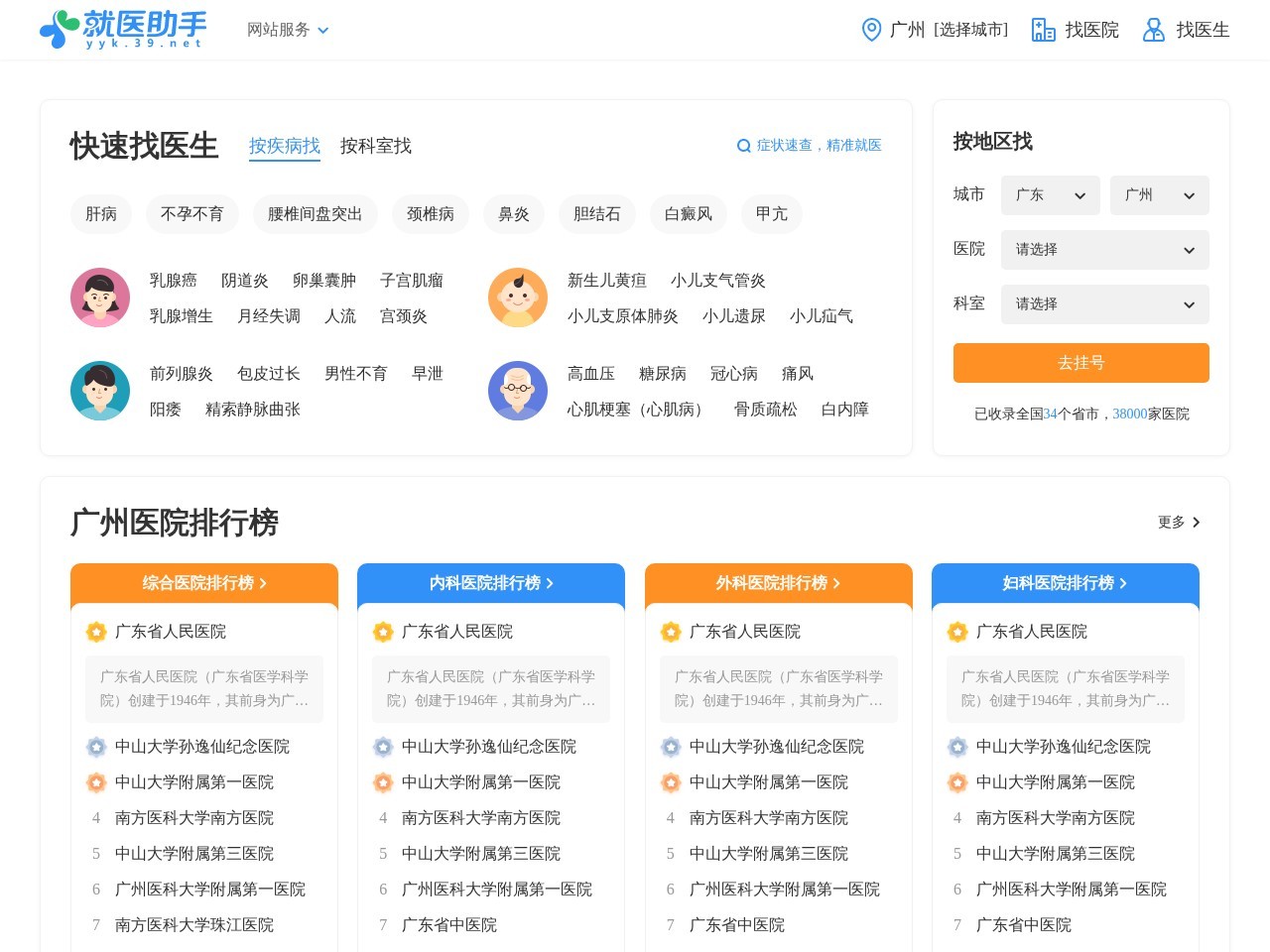Open the 广东 province dropdown

[x=1050, y=195]
